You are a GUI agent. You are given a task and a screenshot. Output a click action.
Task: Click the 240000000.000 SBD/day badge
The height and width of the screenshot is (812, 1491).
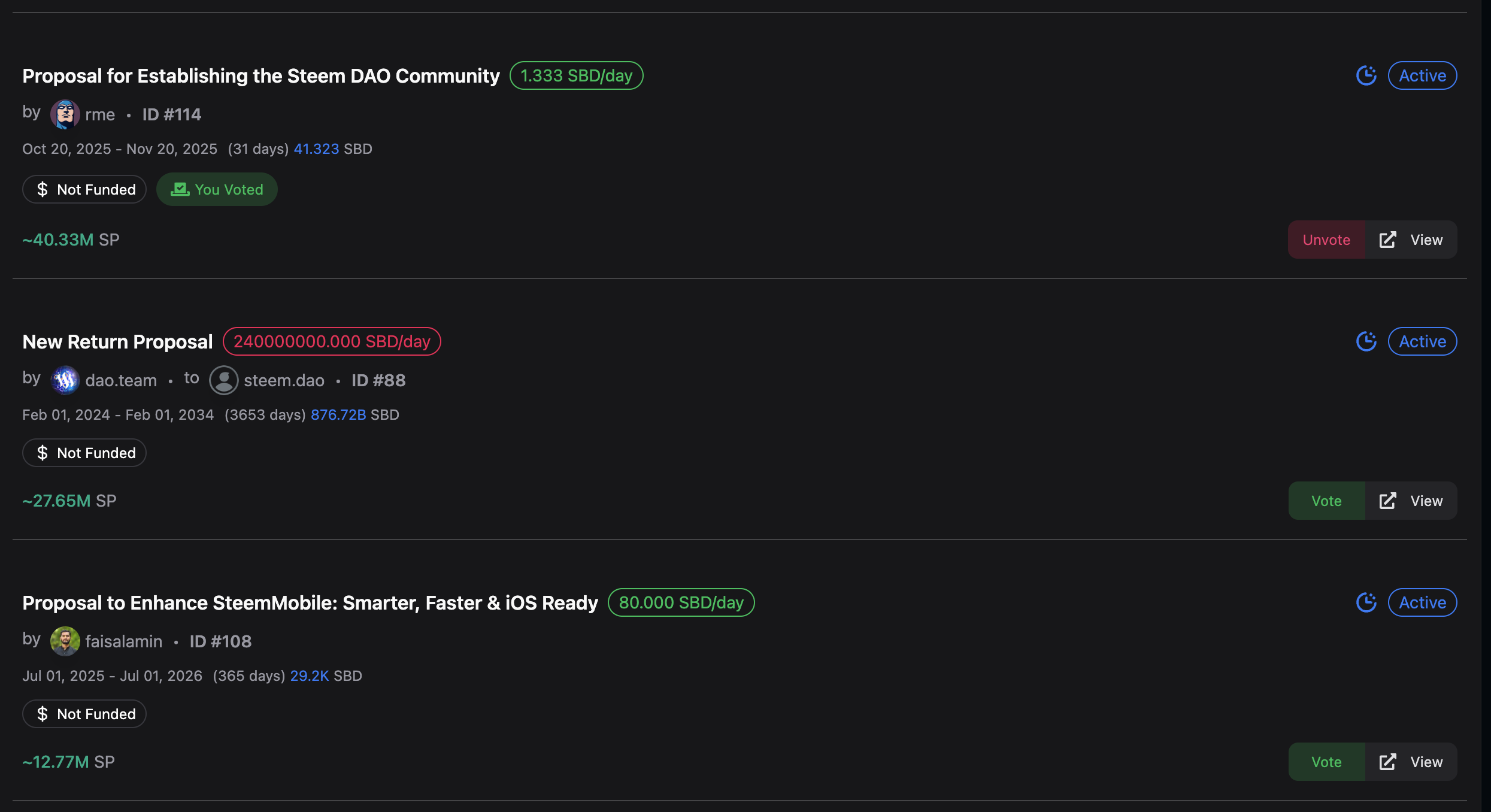point(332,341)
